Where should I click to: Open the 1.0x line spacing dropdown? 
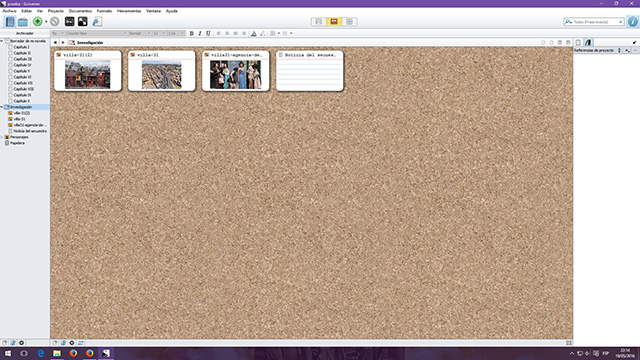tap(176, 33)
